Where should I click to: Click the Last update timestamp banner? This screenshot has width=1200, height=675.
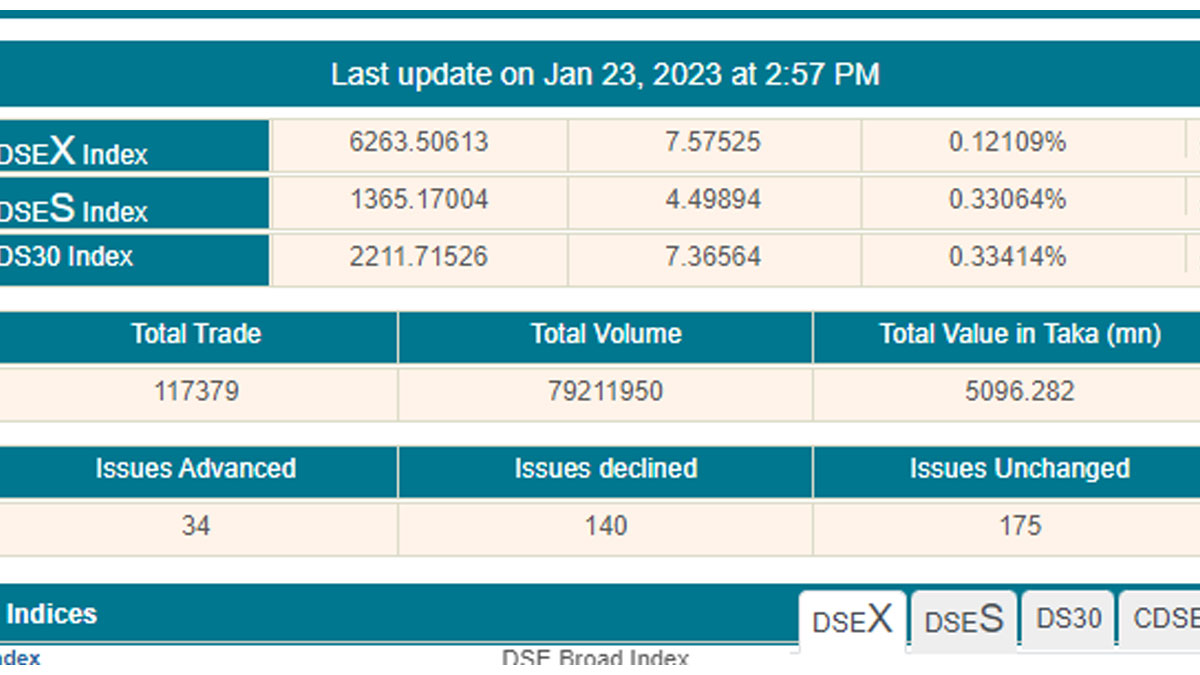click(x=605, y=74)
